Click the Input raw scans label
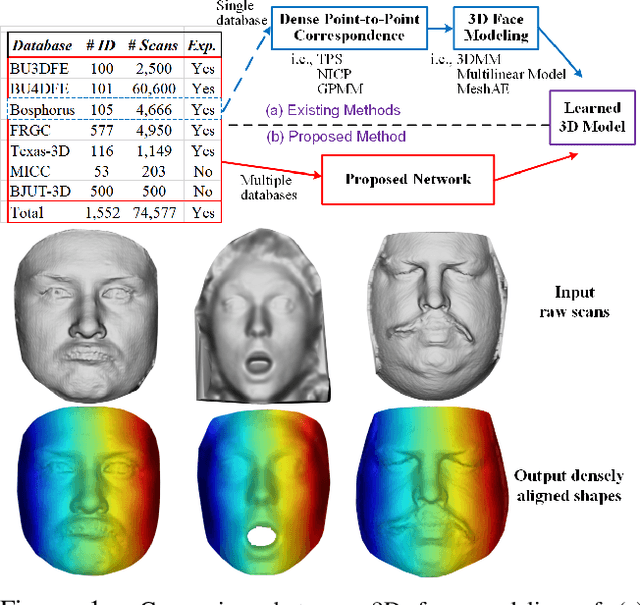Viewport: 640px width, 605px height. click(574, 302)
